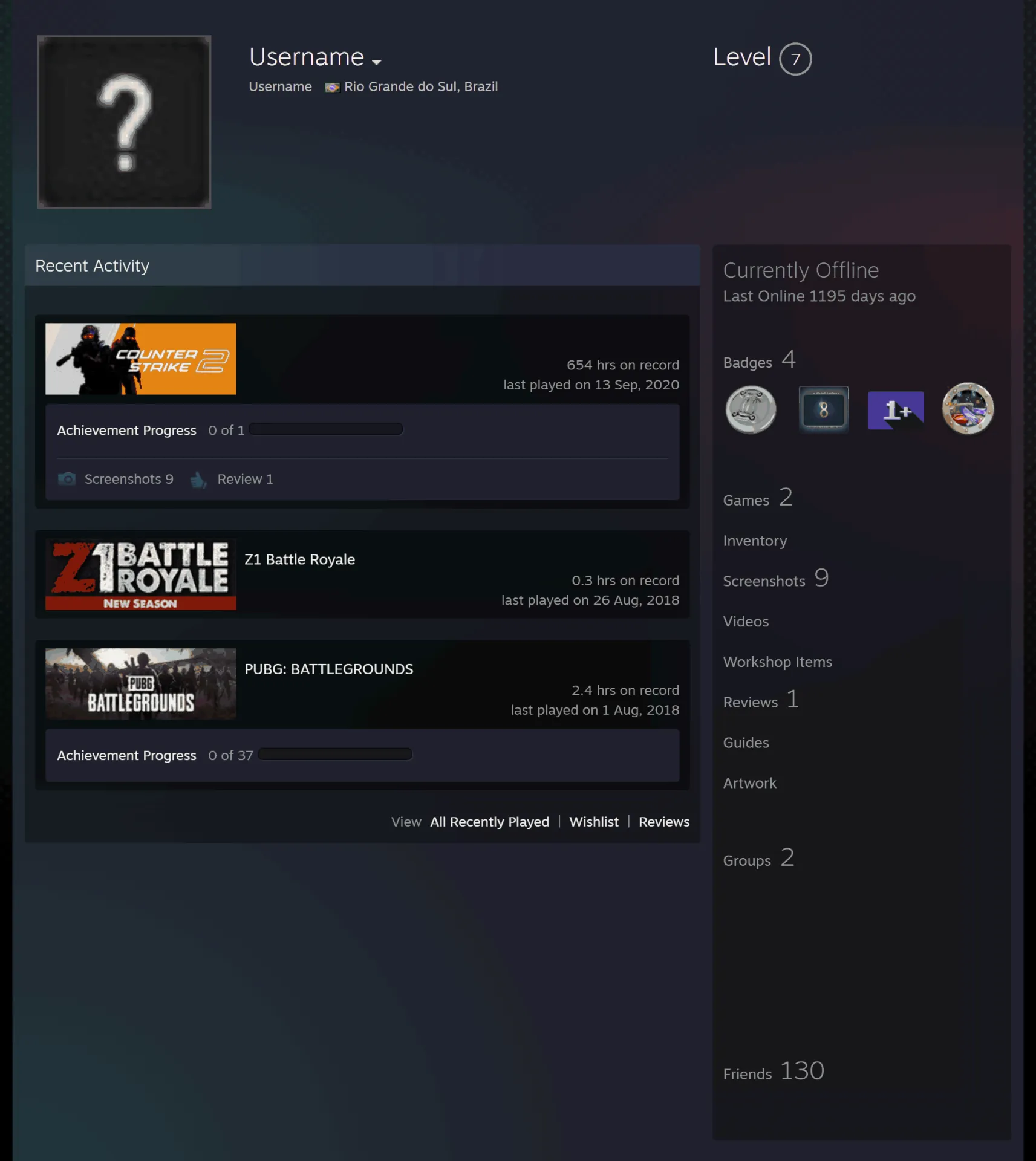Click PUBG Achievement Progress label
1036x1161 pixels.
point(126,755)
